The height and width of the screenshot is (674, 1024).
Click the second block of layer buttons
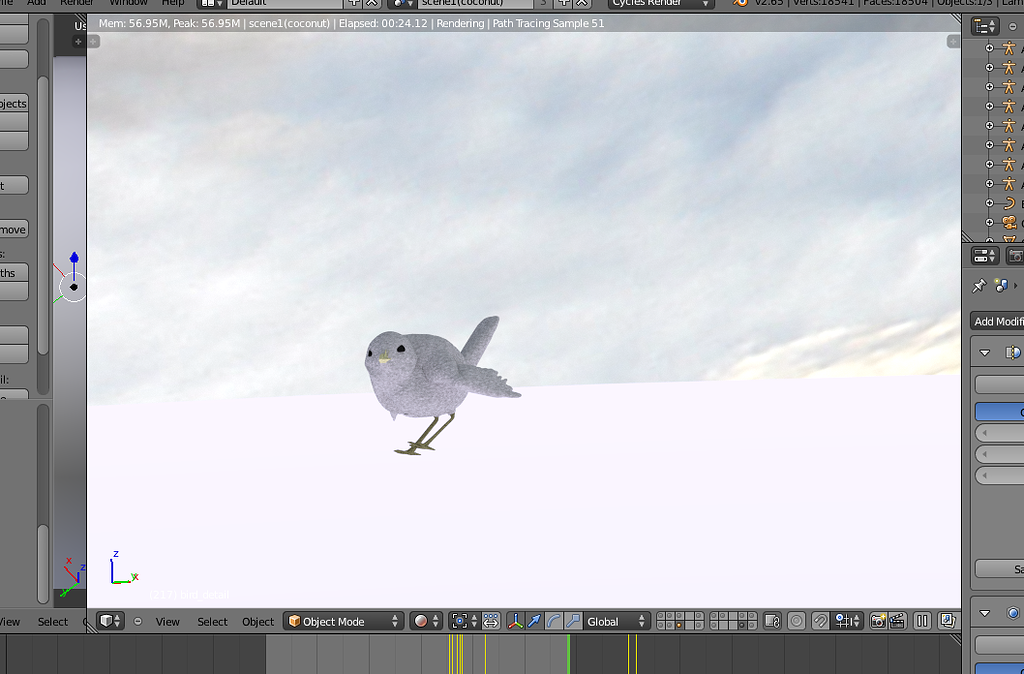(x=733, y=621)
